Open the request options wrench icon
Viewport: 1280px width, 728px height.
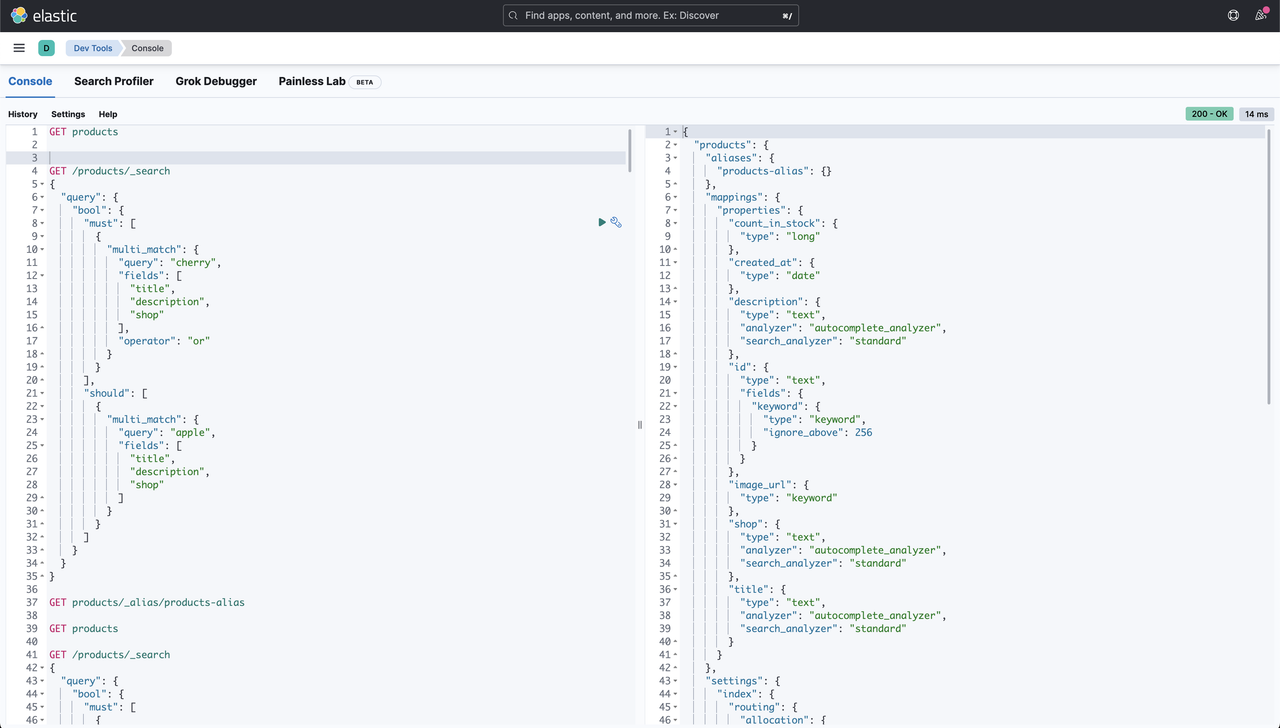coord(617,222)
